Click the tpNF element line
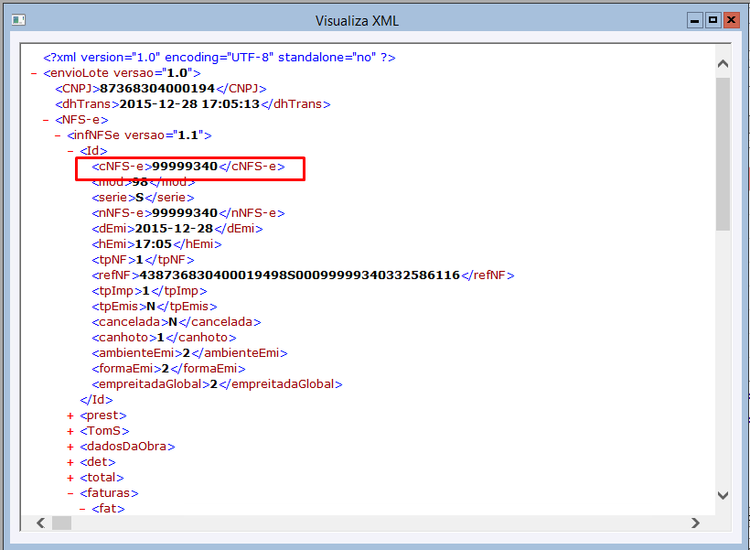 pyautogui.click(x=143, y=260)
